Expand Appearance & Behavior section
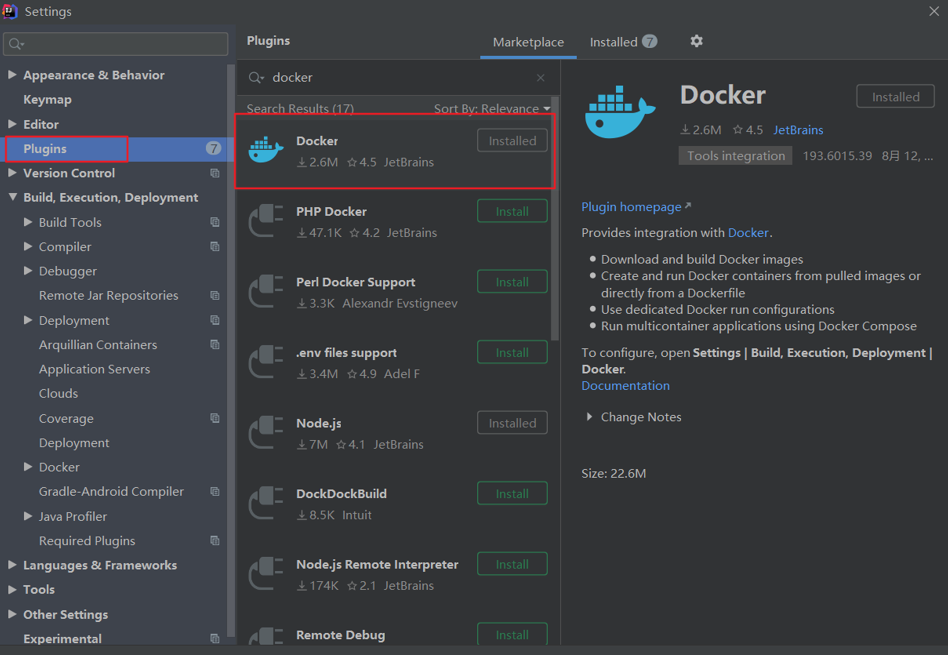The height and width of the screenshot is (655, 948). pyautogui.click(x=12, y=74)
